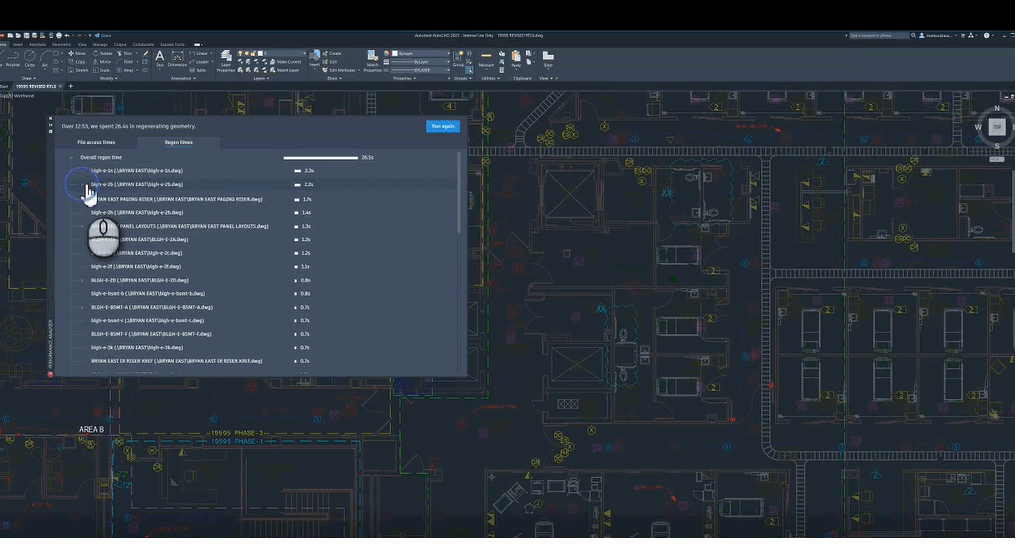Click the Mirror tool
Image resolution: width=1018 pixels, height=549 pixels.
pyautogui.click(x=103, y=62)
